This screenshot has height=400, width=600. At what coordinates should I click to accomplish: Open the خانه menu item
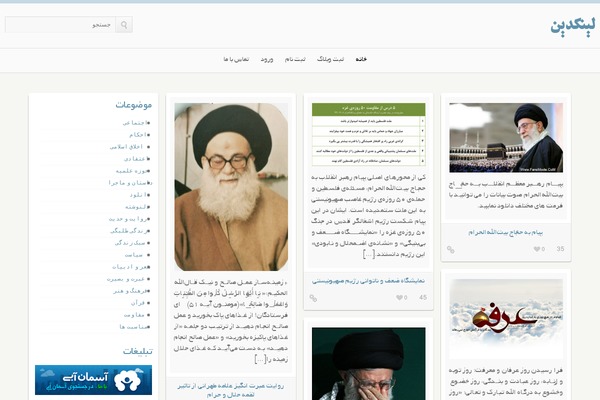coord(360,60)
